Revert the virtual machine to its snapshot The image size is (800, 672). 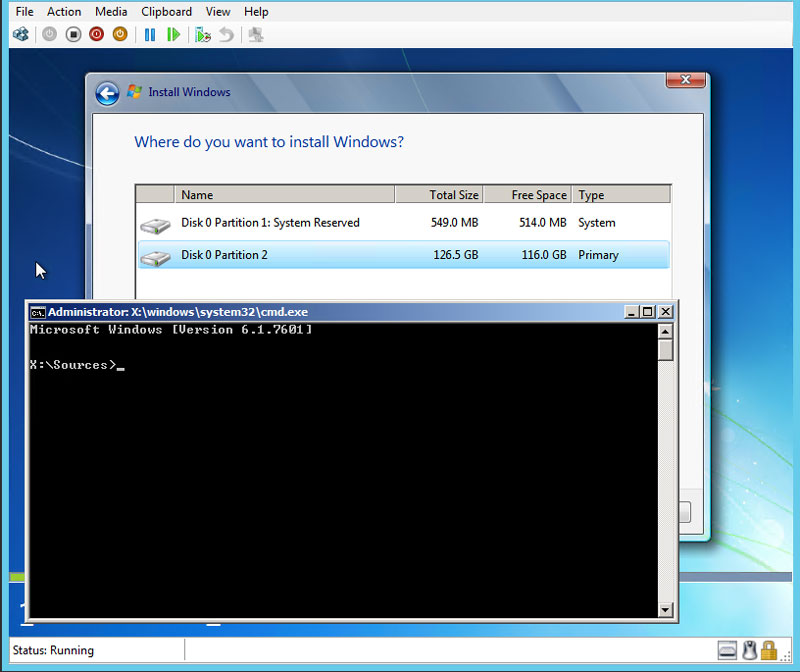tap(227, 33)
